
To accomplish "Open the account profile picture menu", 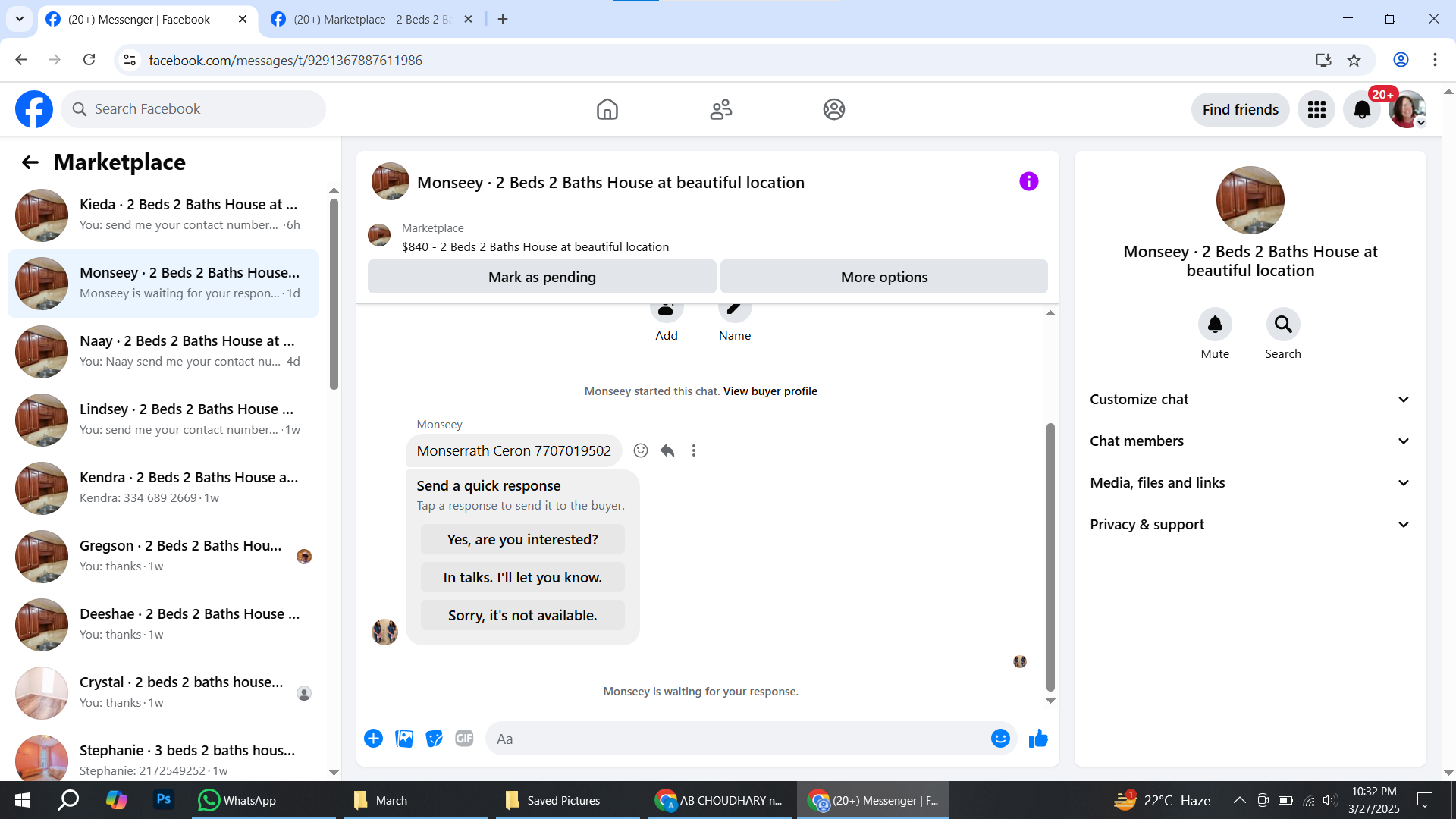I will (1407, 109).
